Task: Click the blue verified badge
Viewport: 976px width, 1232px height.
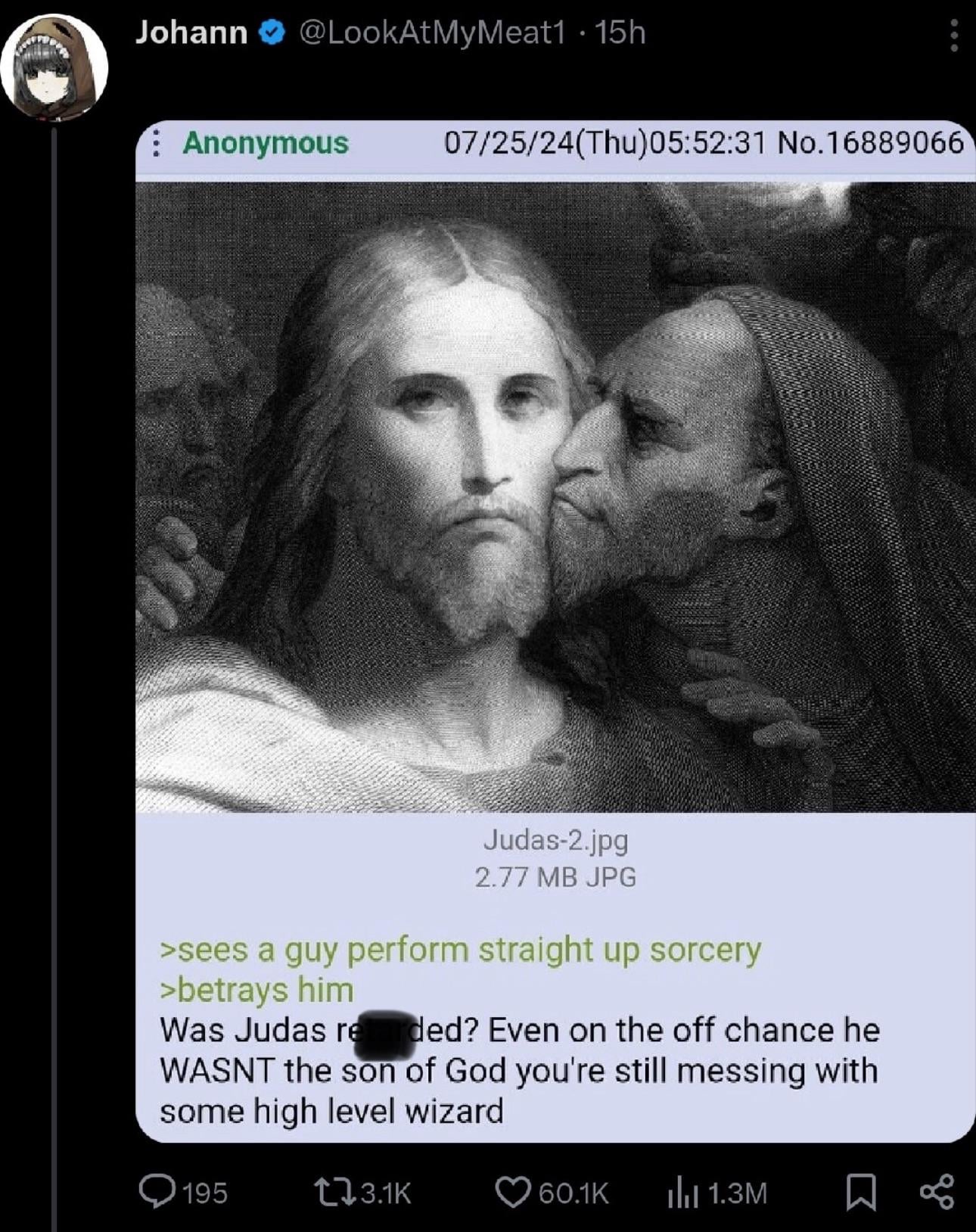Action: [272, 33]
